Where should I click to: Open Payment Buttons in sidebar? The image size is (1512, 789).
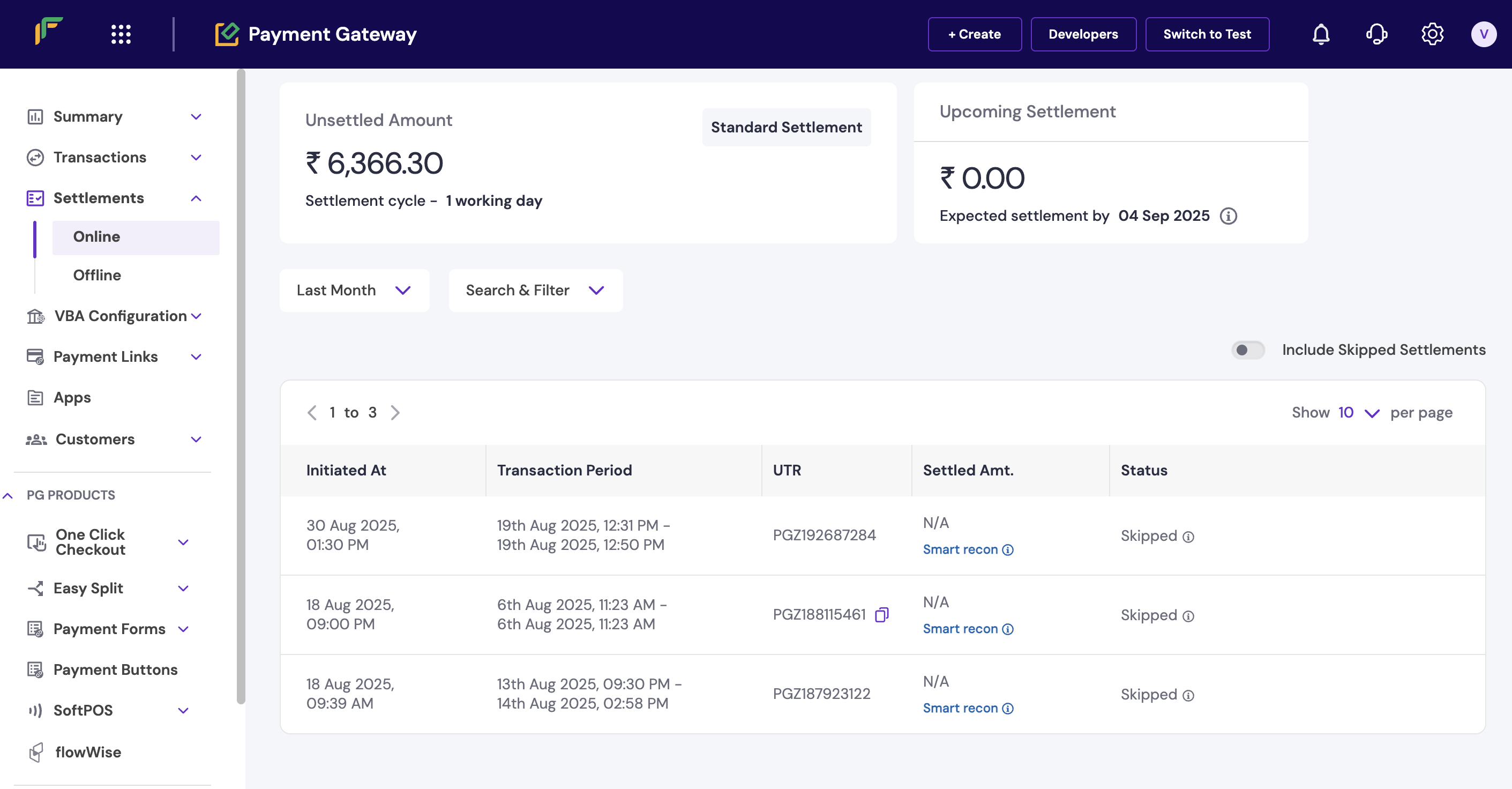click(115, 669)
